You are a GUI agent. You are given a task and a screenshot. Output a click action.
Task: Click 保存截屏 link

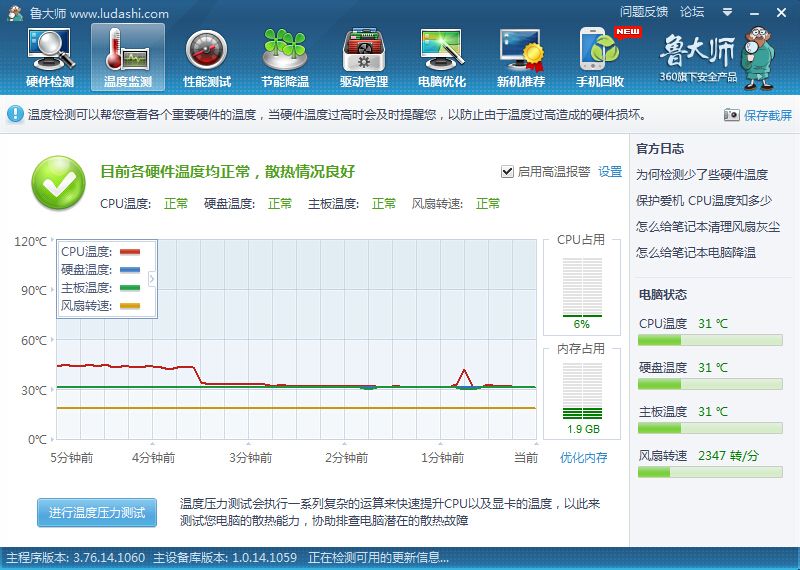[767, 115]
